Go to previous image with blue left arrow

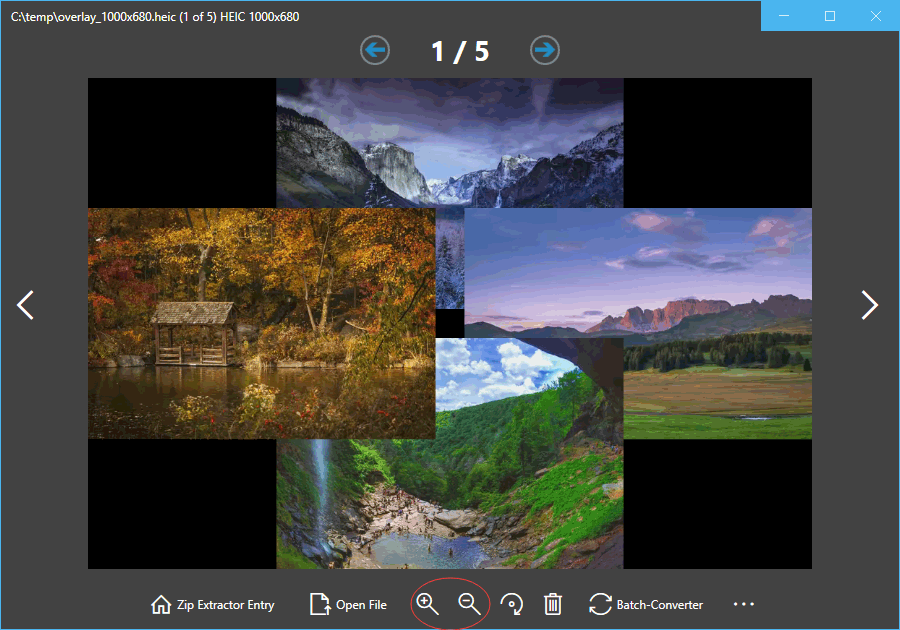pos(375,50)
